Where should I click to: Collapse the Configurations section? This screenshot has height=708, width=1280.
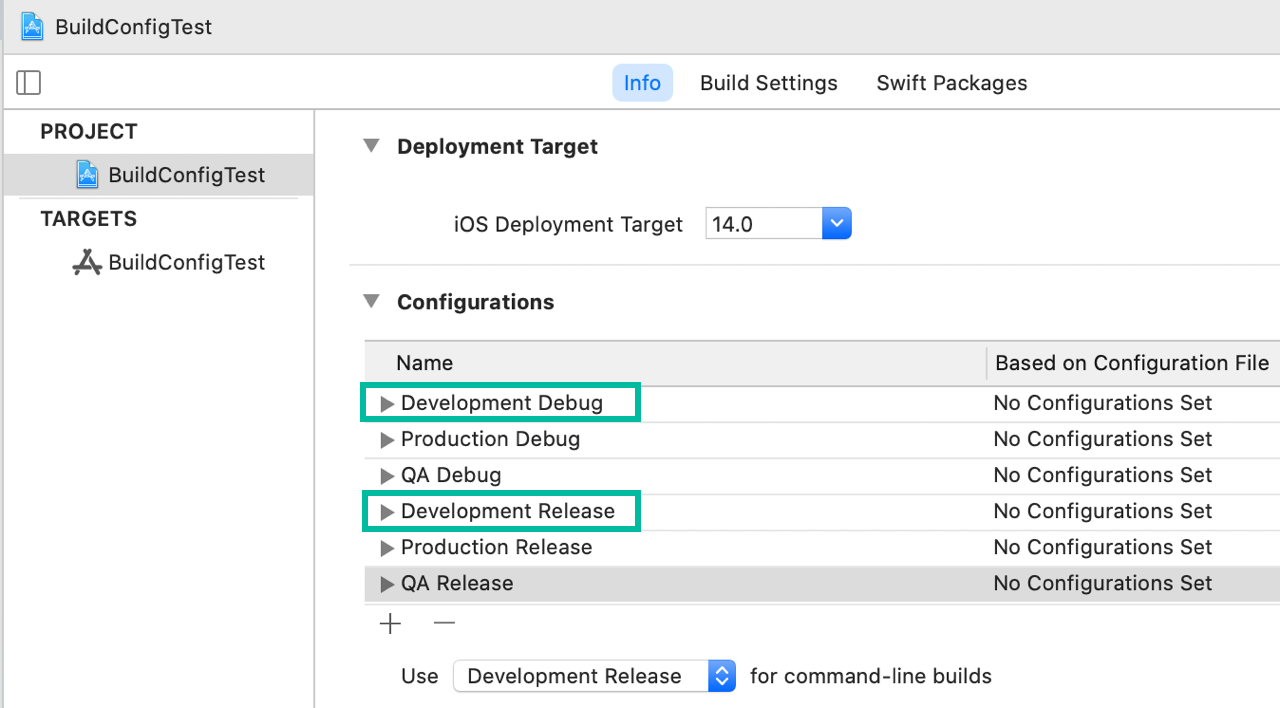(372, 301)
